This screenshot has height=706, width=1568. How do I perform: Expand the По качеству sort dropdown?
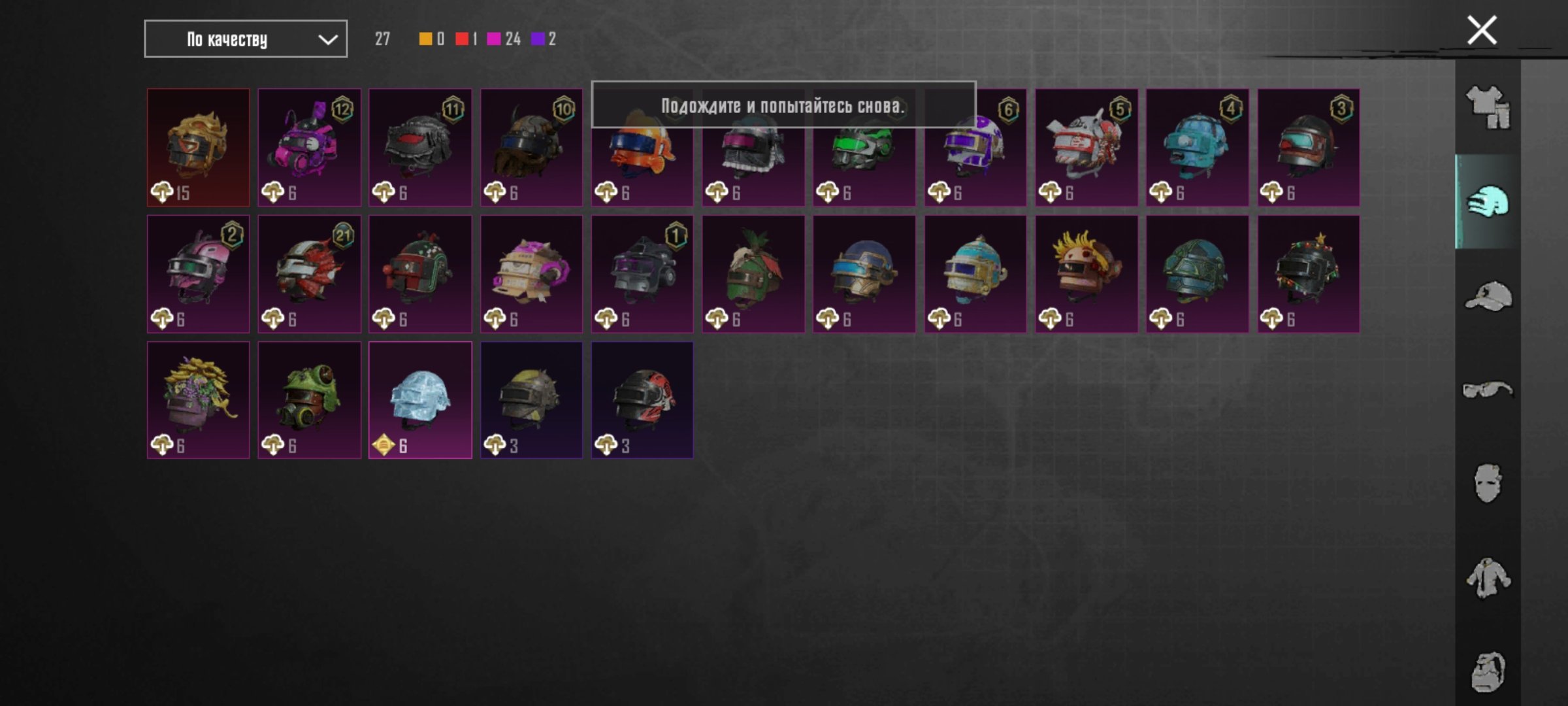pyautogui.click(x=246, y=39)
